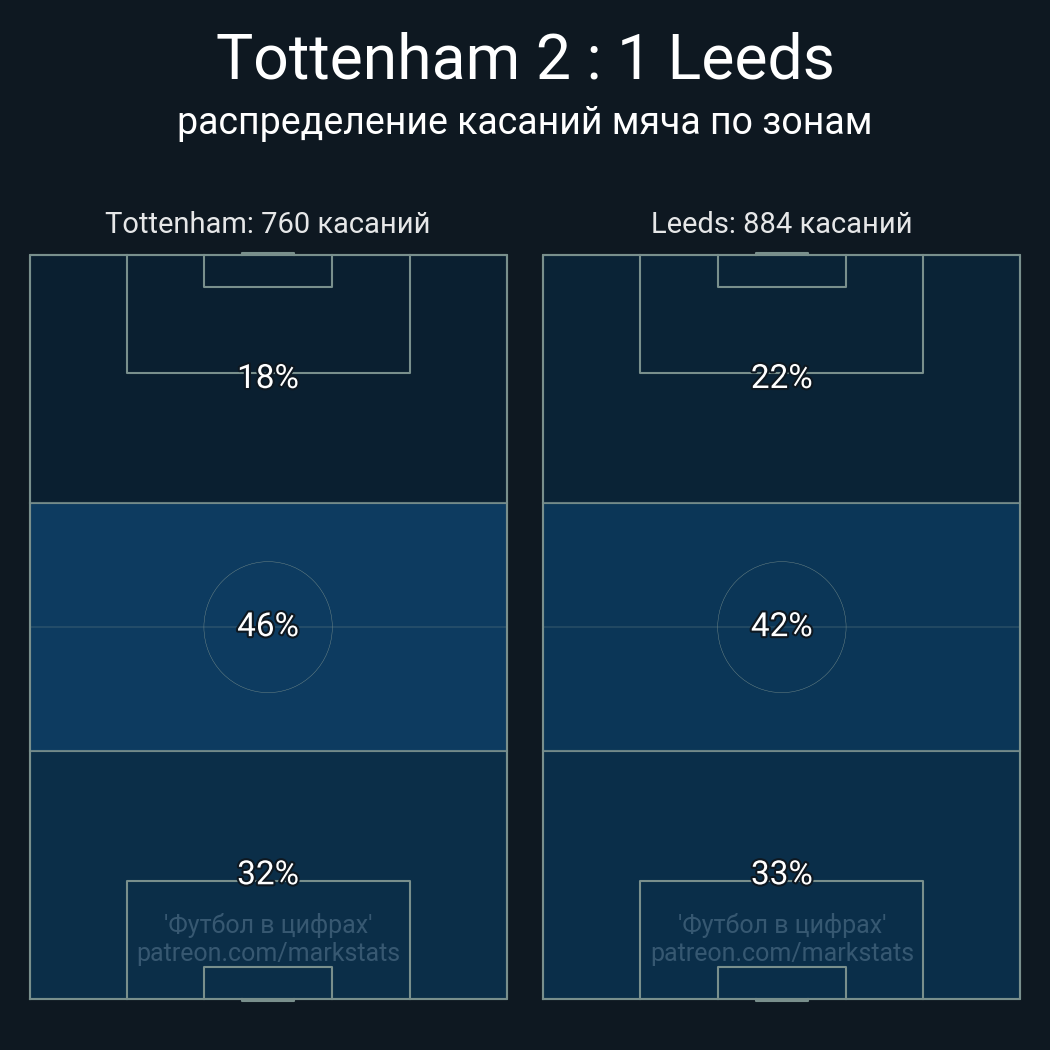
Task: Click the Tottenham name in the main title
Action: 368,58
